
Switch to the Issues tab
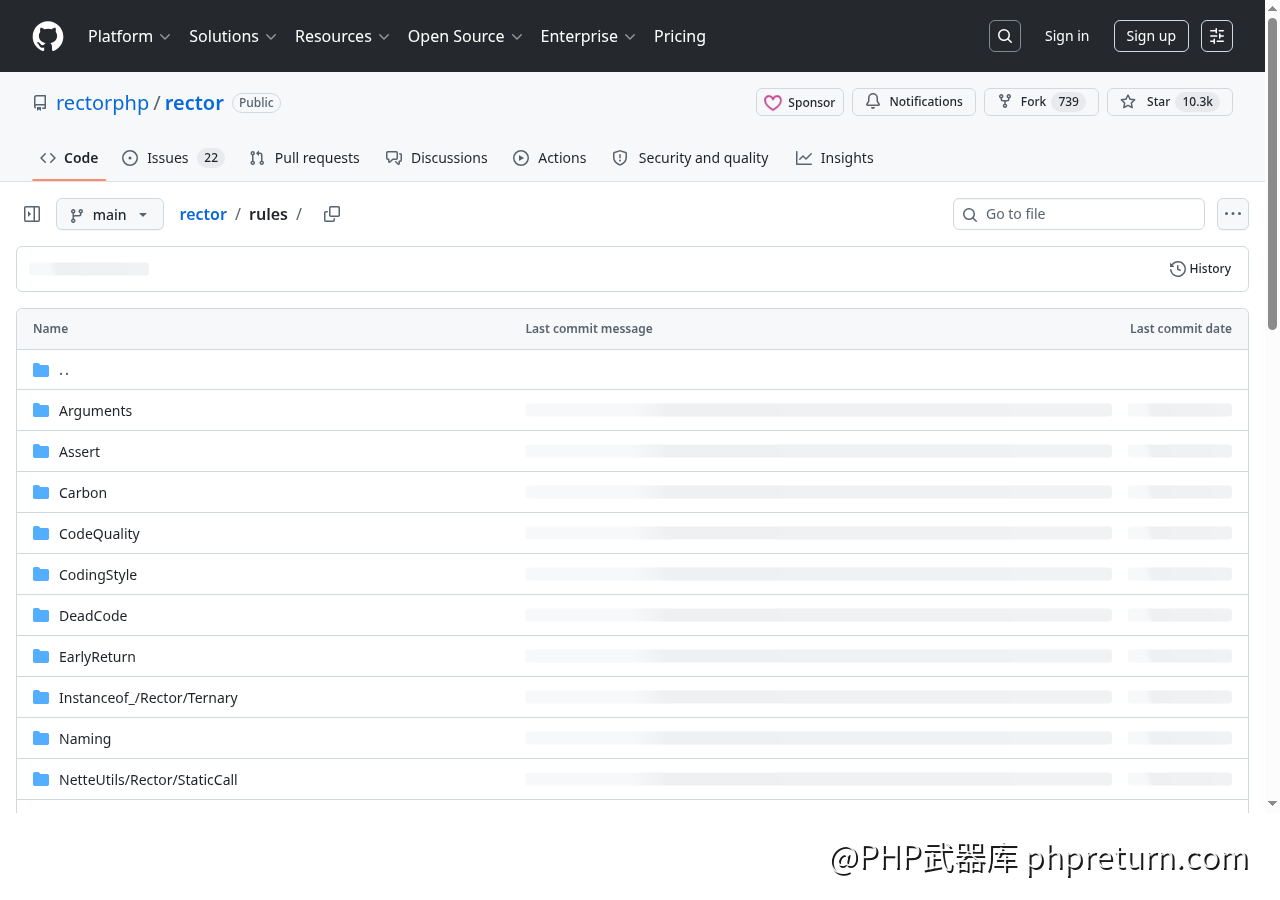(173, 158)
